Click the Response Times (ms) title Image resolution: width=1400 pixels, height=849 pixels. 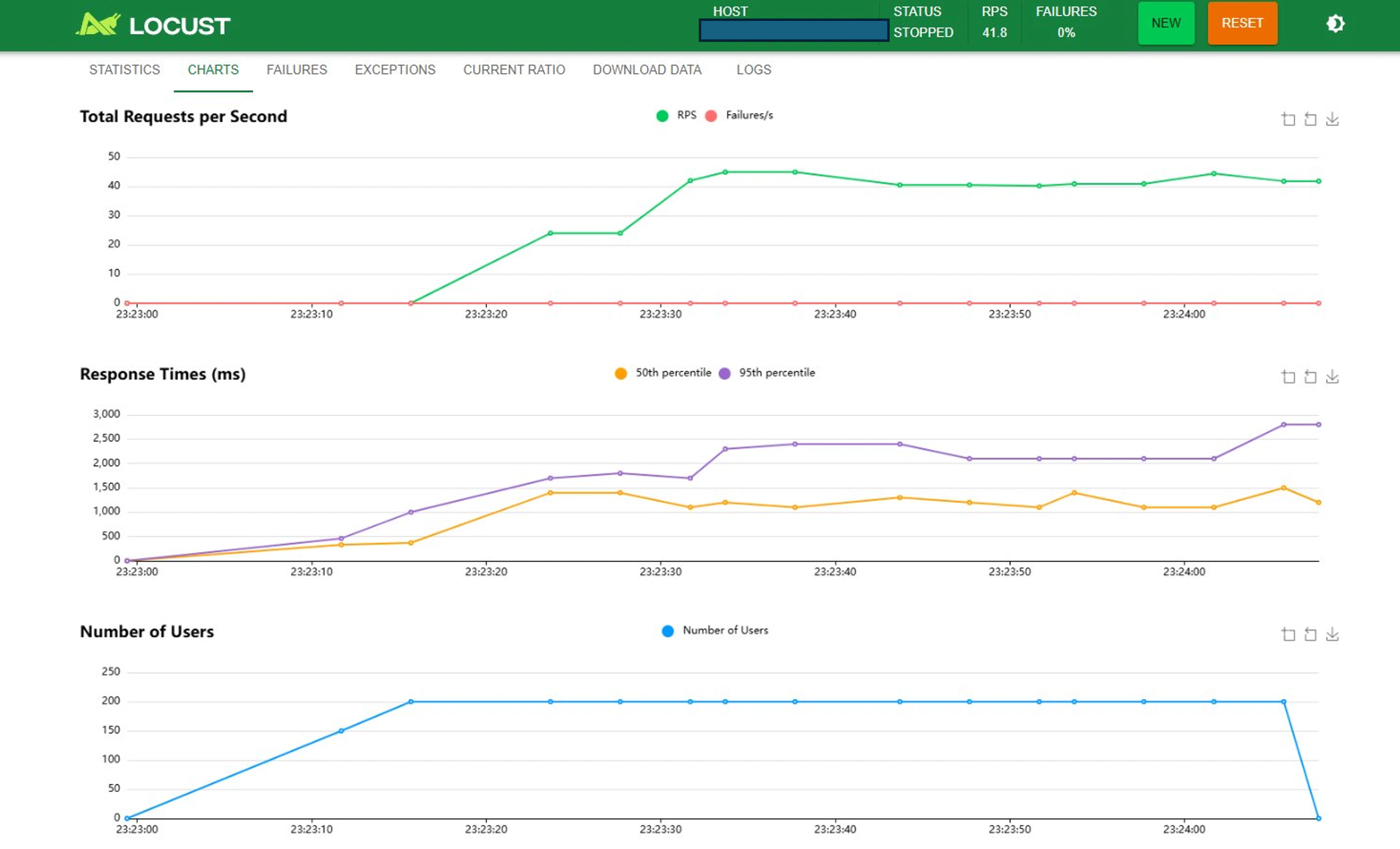163,374
